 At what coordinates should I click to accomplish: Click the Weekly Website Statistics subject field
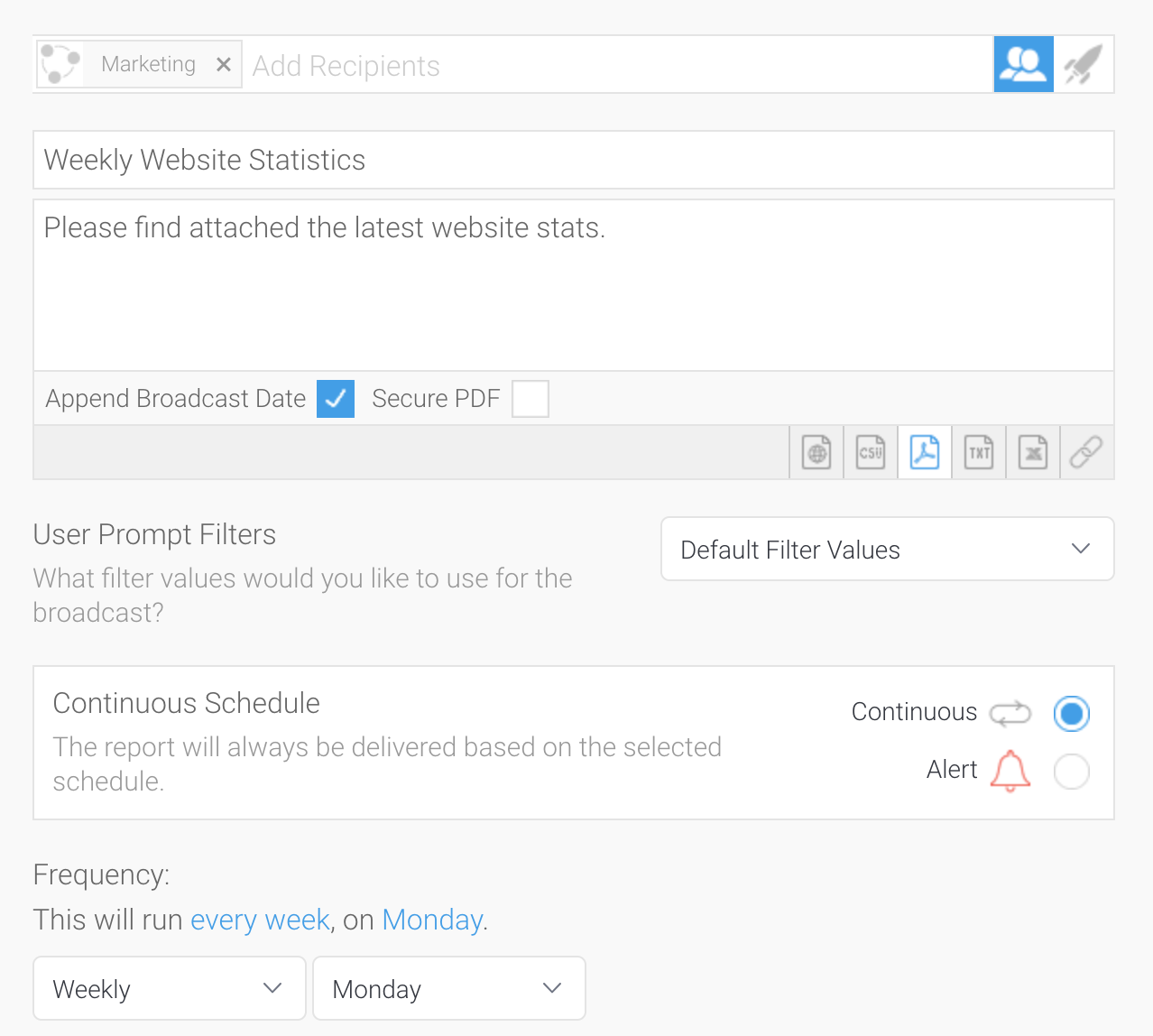tap(573, 160)
